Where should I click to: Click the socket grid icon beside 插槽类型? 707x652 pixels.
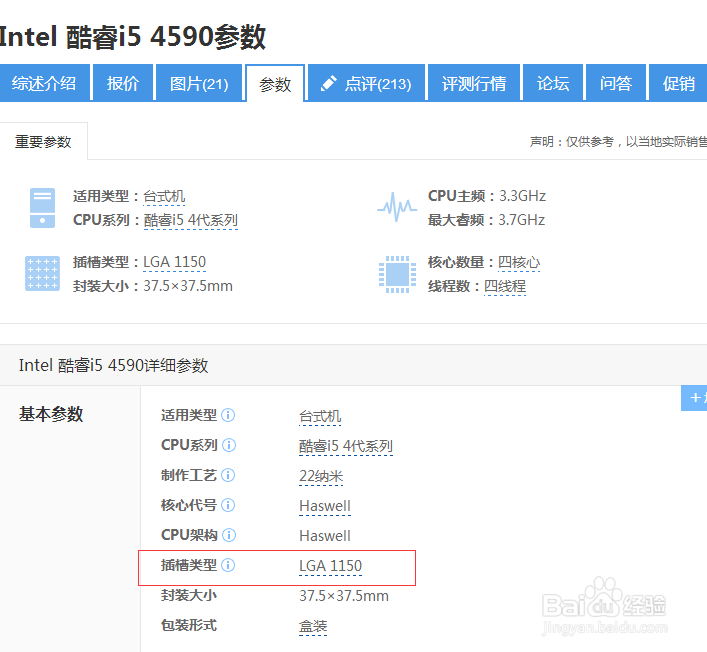coord(42,273)
